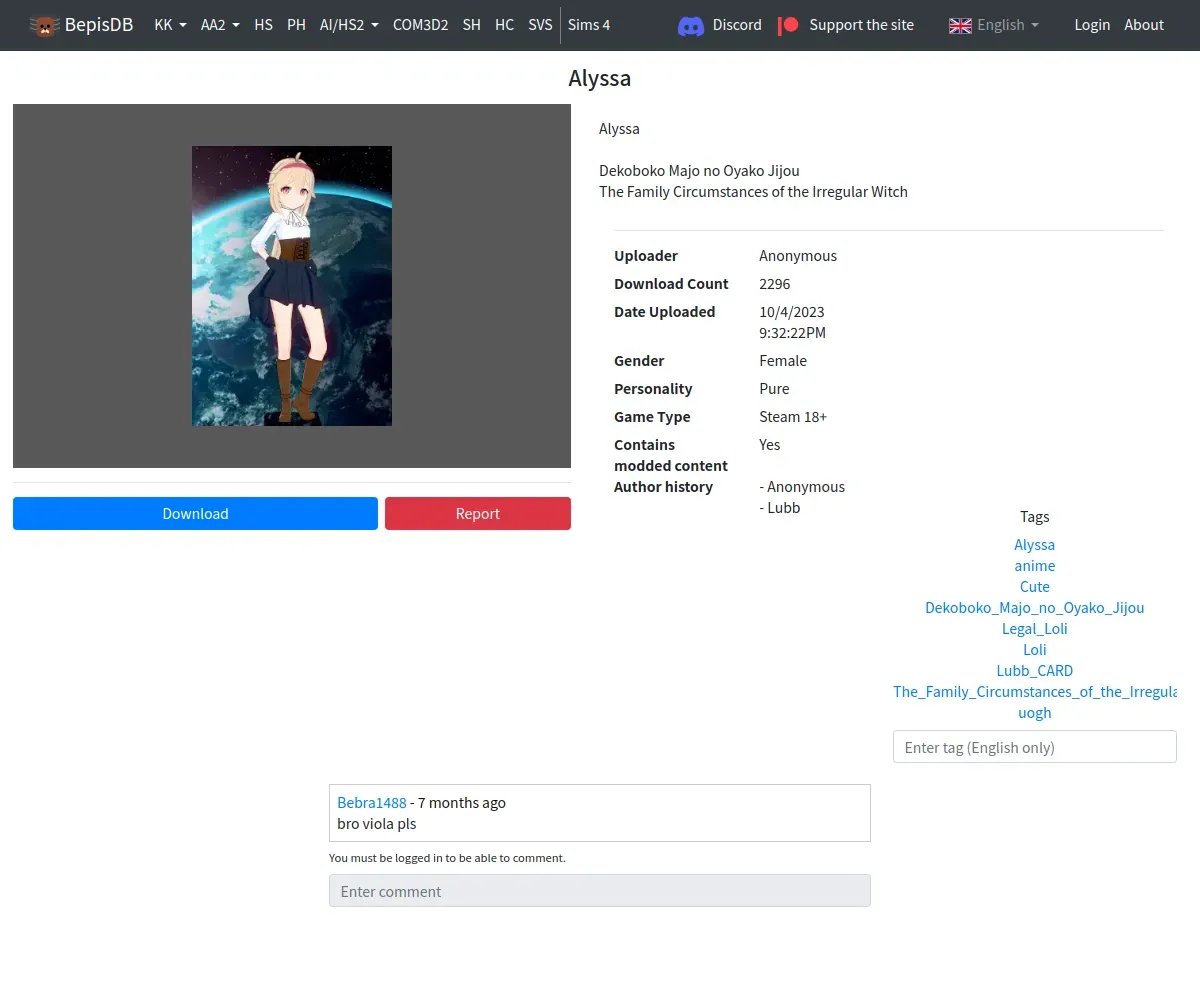Click the BepisDB logo icon
This screenshot has width=1200, height=1000.
click(x=44, y=25)
